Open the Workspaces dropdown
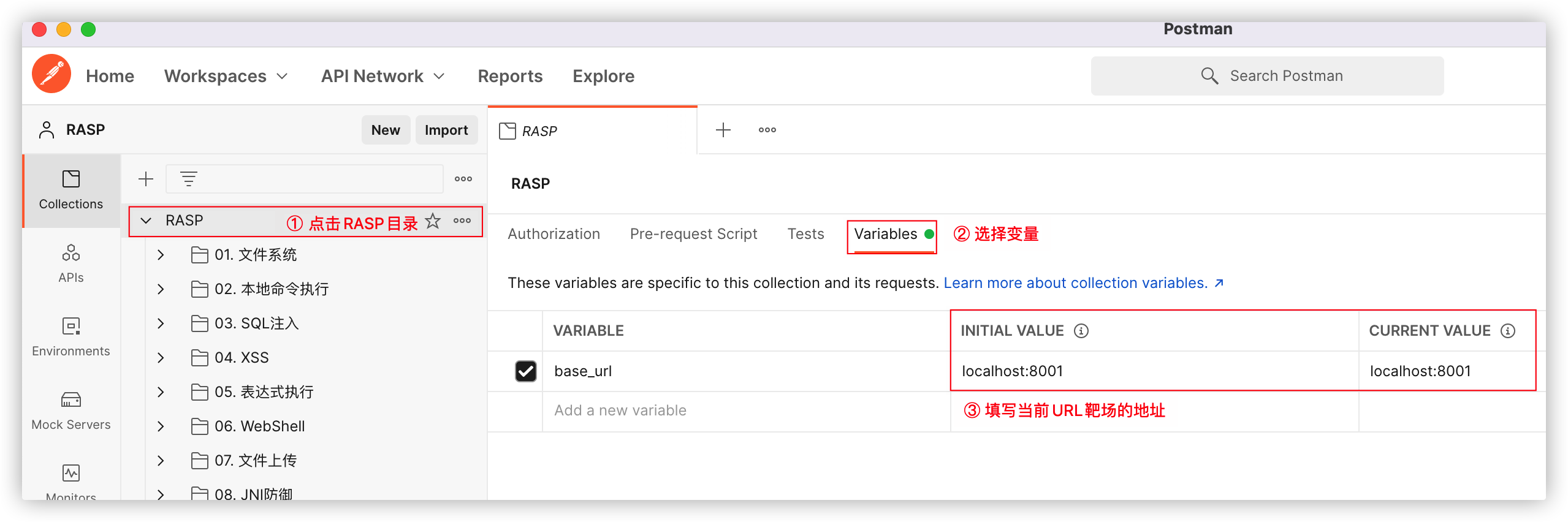The height and width of the screenshot is (522, 1568). point(226,76)
